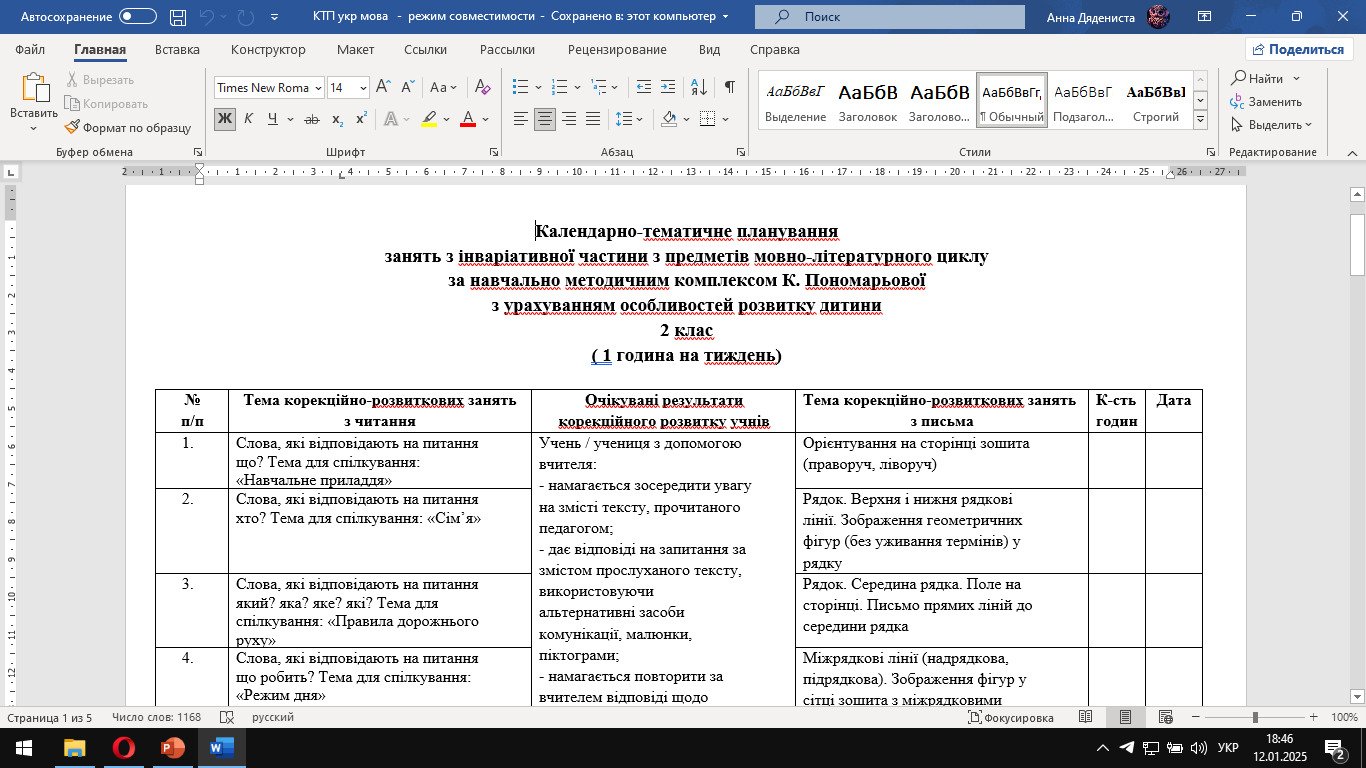
Task: Switch to the Рецензирование tab
Action: (x=617, y=50)
